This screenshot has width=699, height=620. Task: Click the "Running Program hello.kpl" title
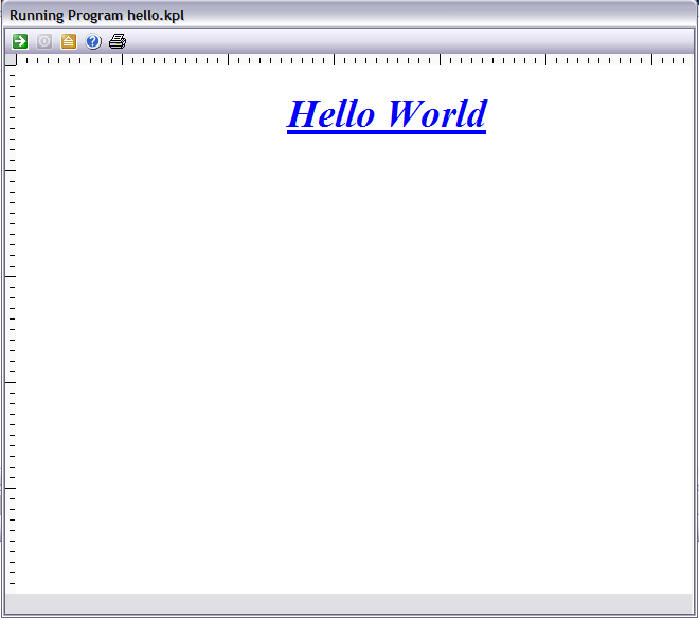click(97, 16)
